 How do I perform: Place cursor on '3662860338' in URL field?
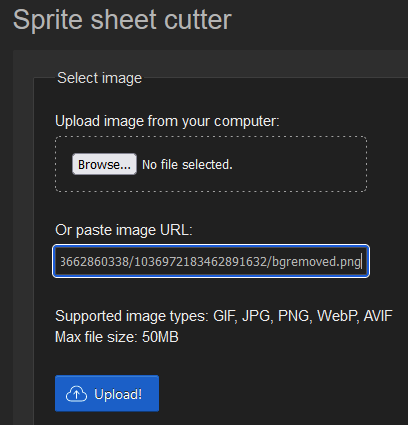(94, 262)
